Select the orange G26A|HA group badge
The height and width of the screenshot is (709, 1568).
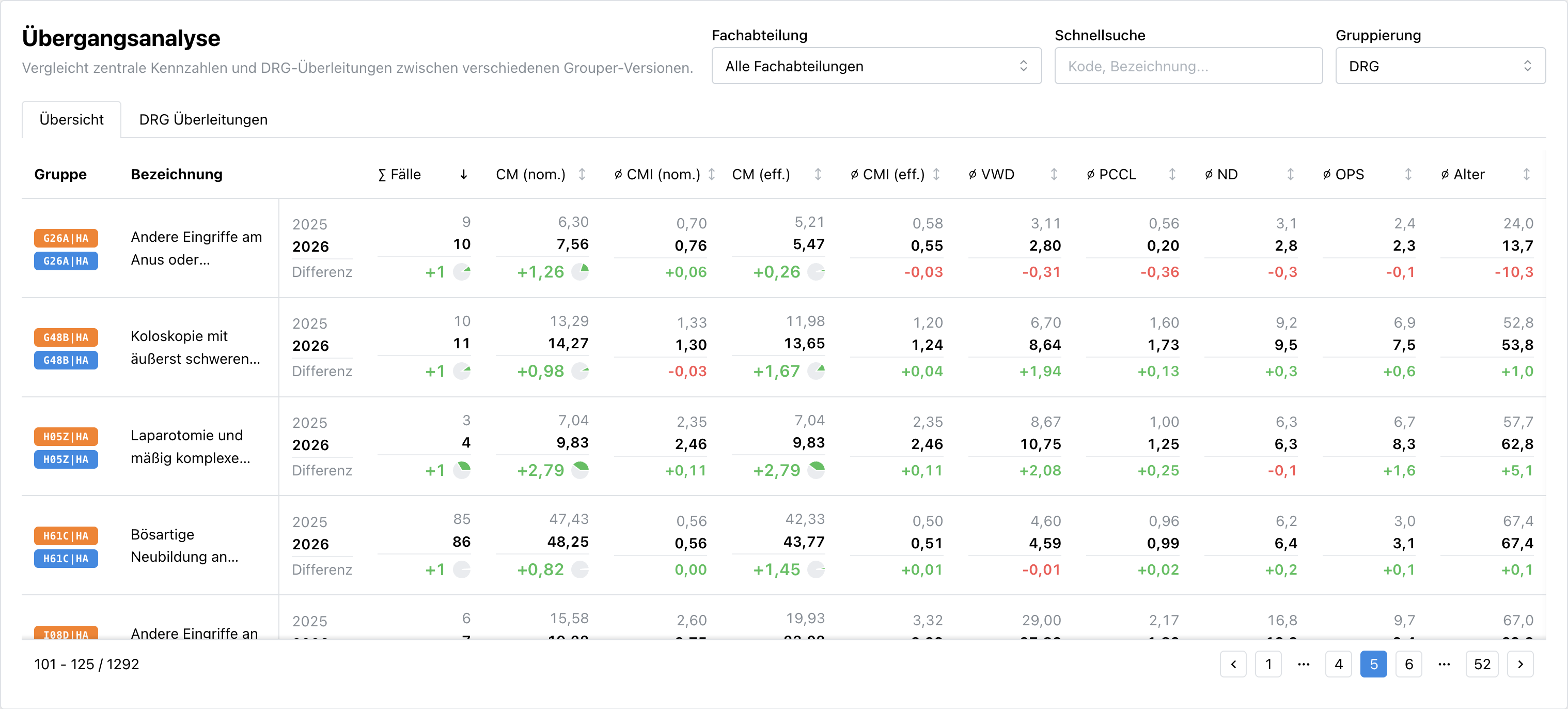66,238
